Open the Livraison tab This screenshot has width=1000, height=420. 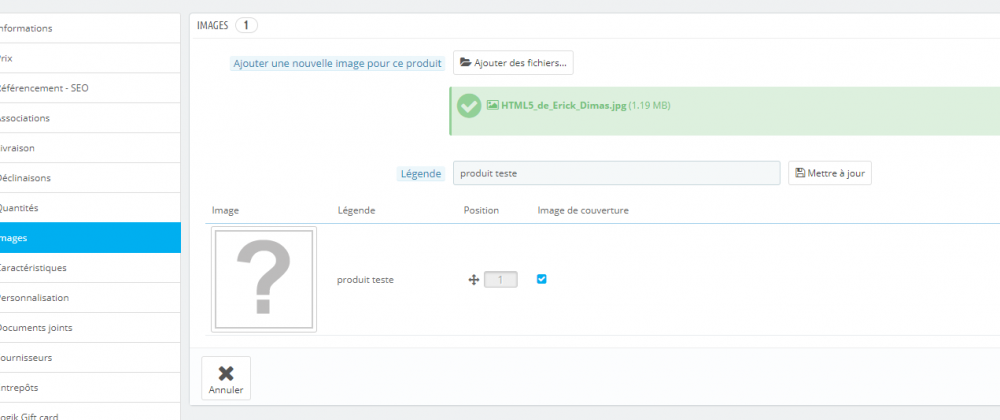(89, 148)
